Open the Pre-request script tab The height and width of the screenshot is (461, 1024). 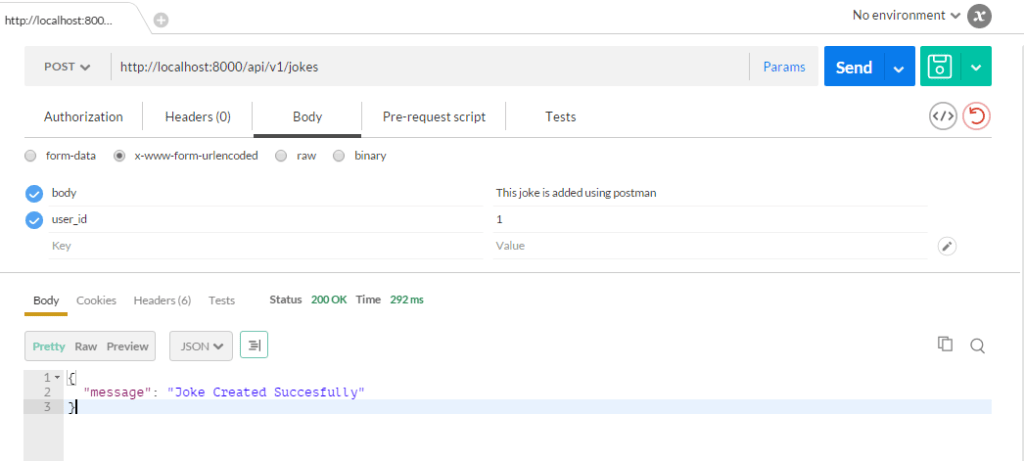[x=434, y=117]
